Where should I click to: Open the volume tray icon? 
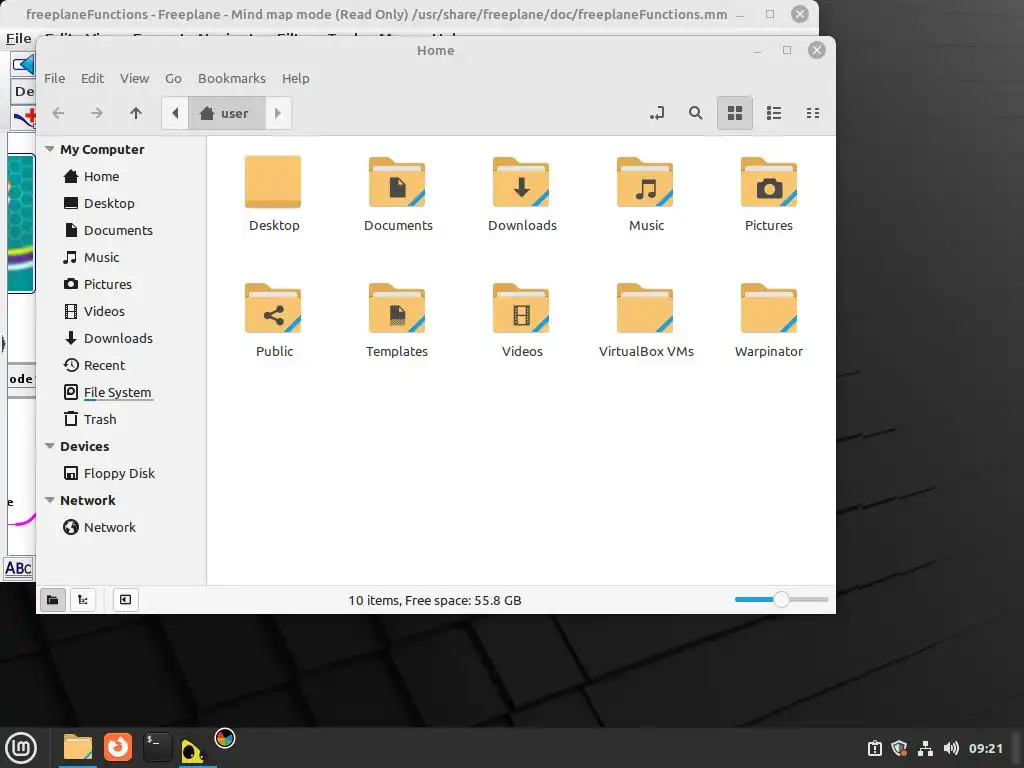[951, 748]
